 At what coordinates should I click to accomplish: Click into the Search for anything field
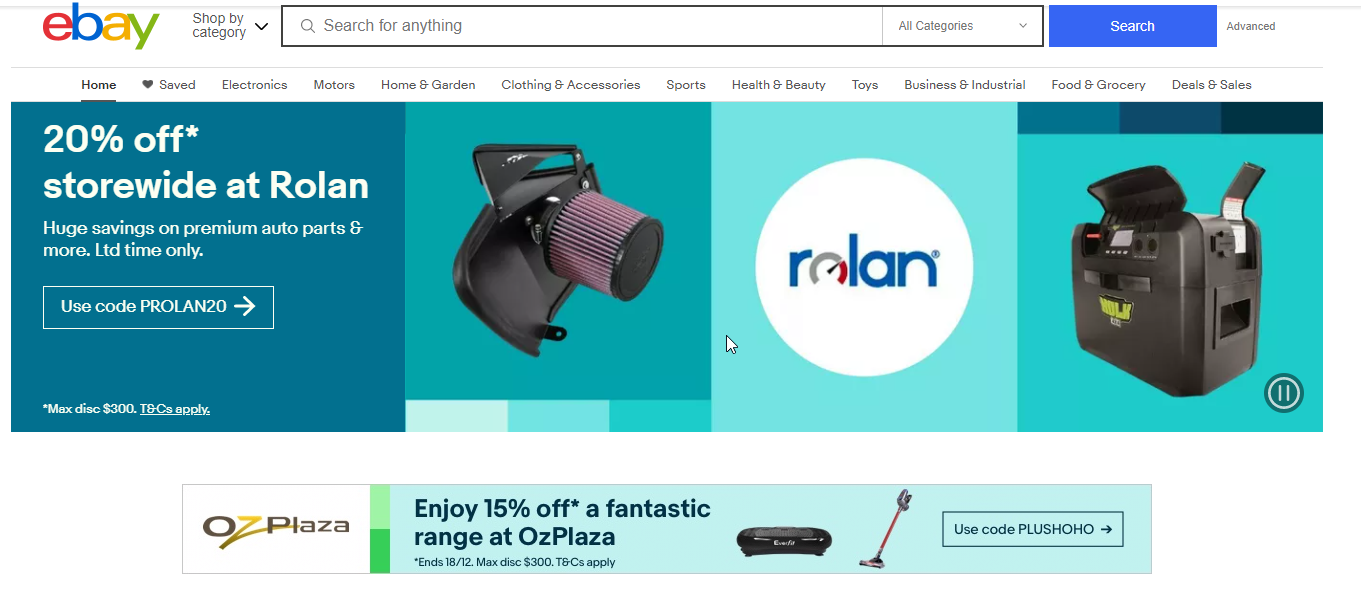[x=600, y=26]
